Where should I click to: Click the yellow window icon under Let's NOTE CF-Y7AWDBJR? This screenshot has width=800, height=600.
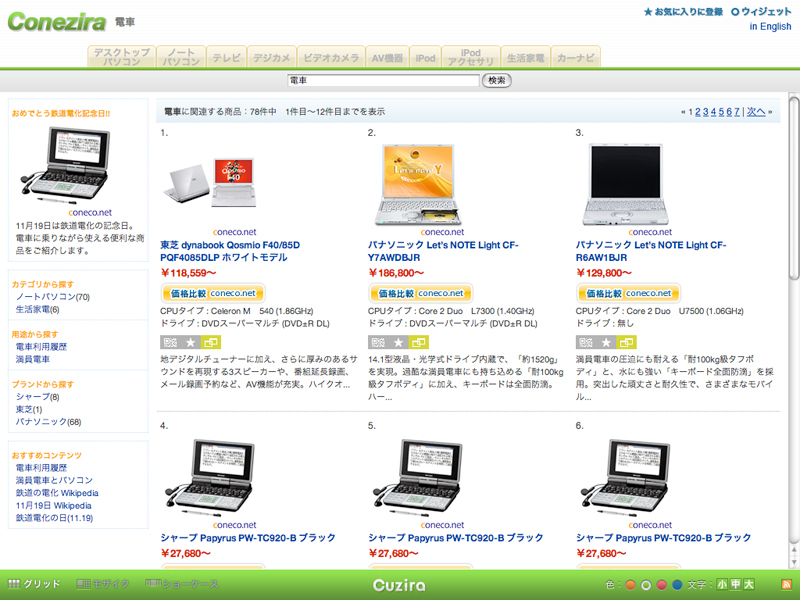(x=418, y=342)
